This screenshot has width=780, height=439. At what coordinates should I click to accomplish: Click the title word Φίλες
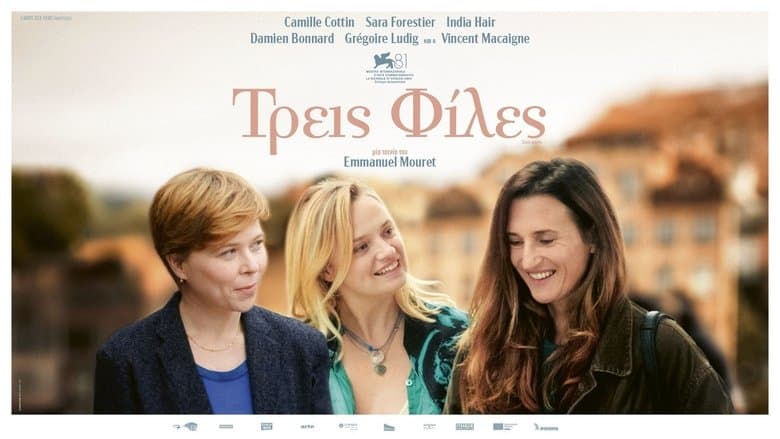pos(468,114)
